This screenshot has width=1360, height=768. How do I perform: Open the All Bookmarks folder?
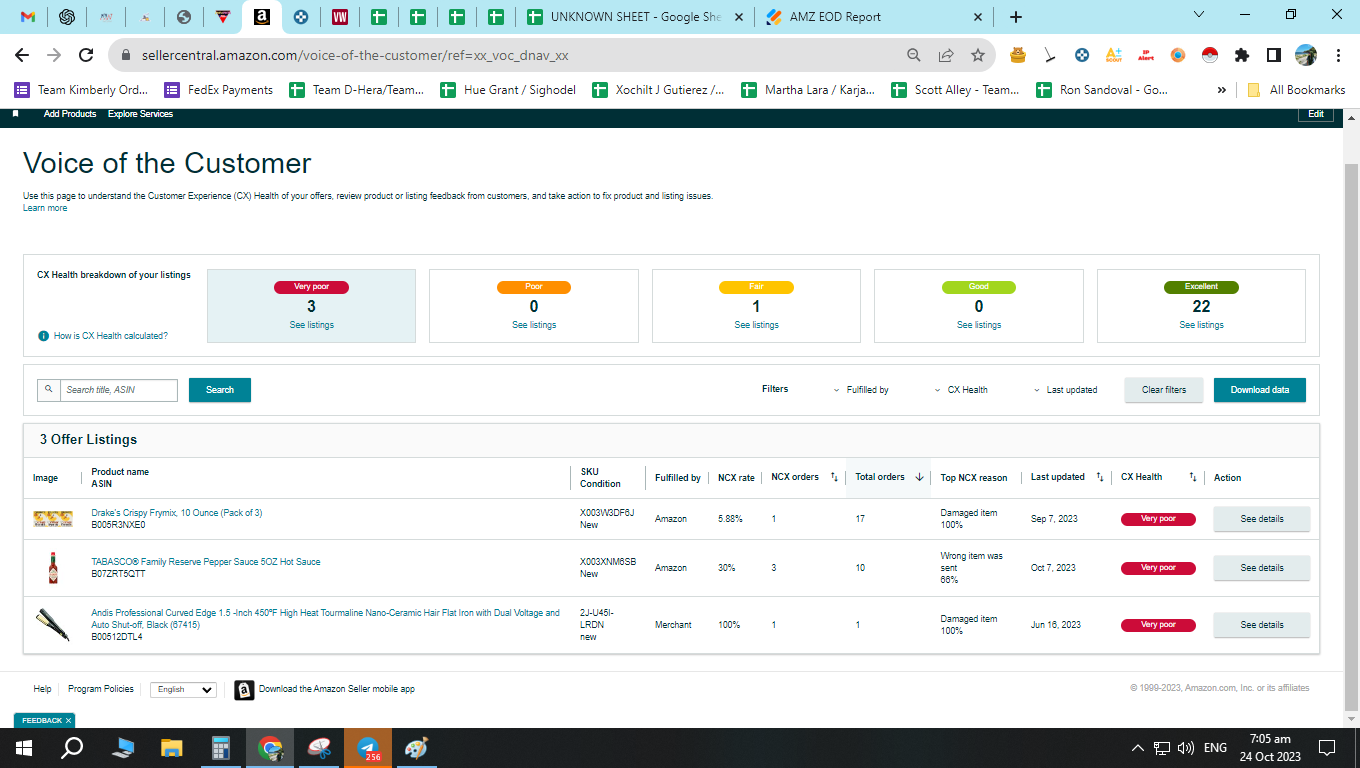point(1296,90)
